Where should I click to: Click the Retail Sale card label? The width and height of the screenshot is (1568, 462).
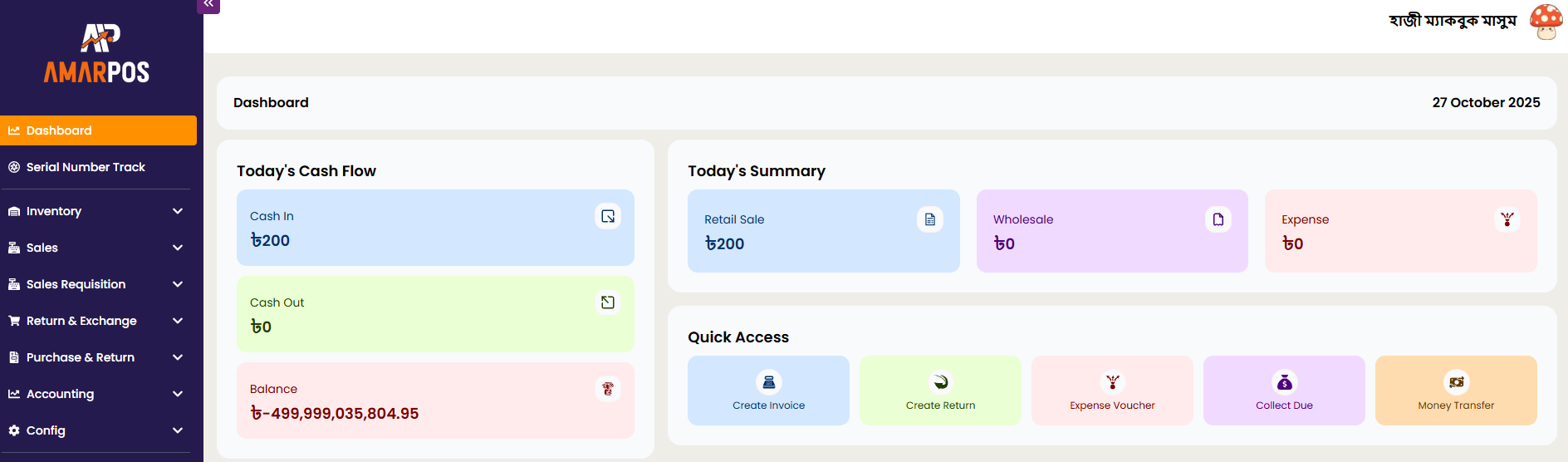click(734, 219)
